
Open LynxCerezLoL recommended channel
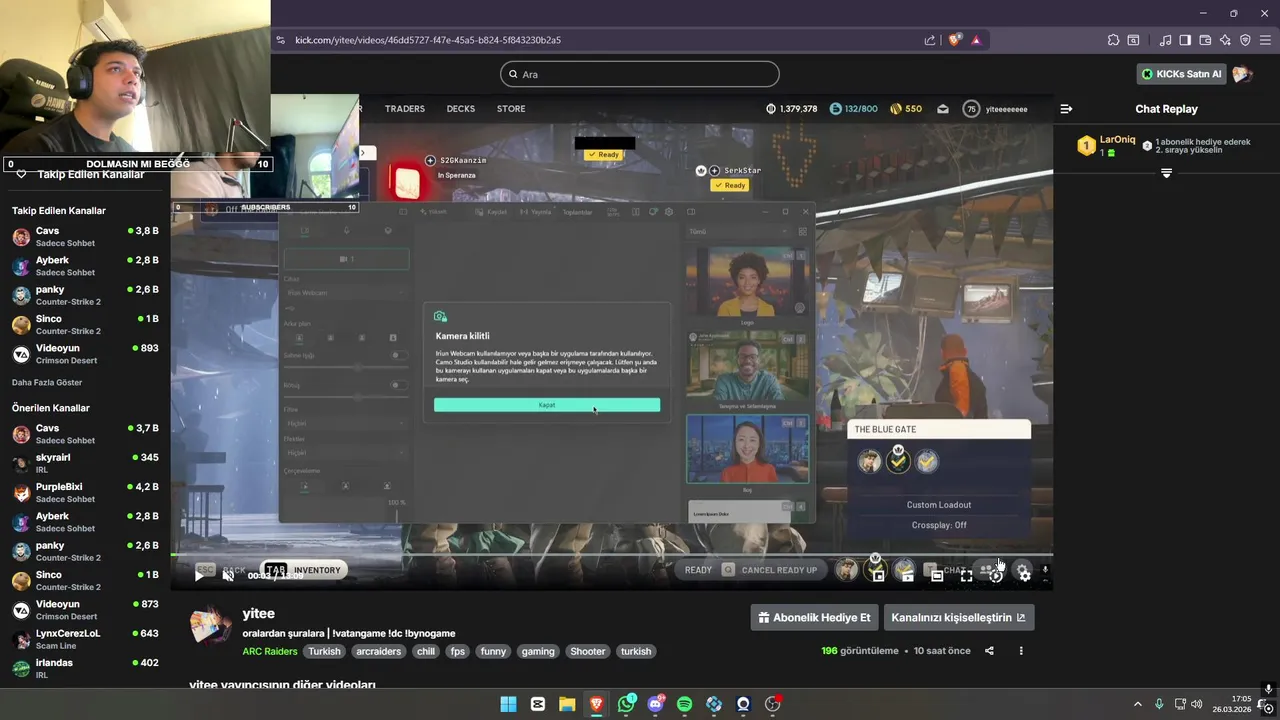[x=85, y=639]
